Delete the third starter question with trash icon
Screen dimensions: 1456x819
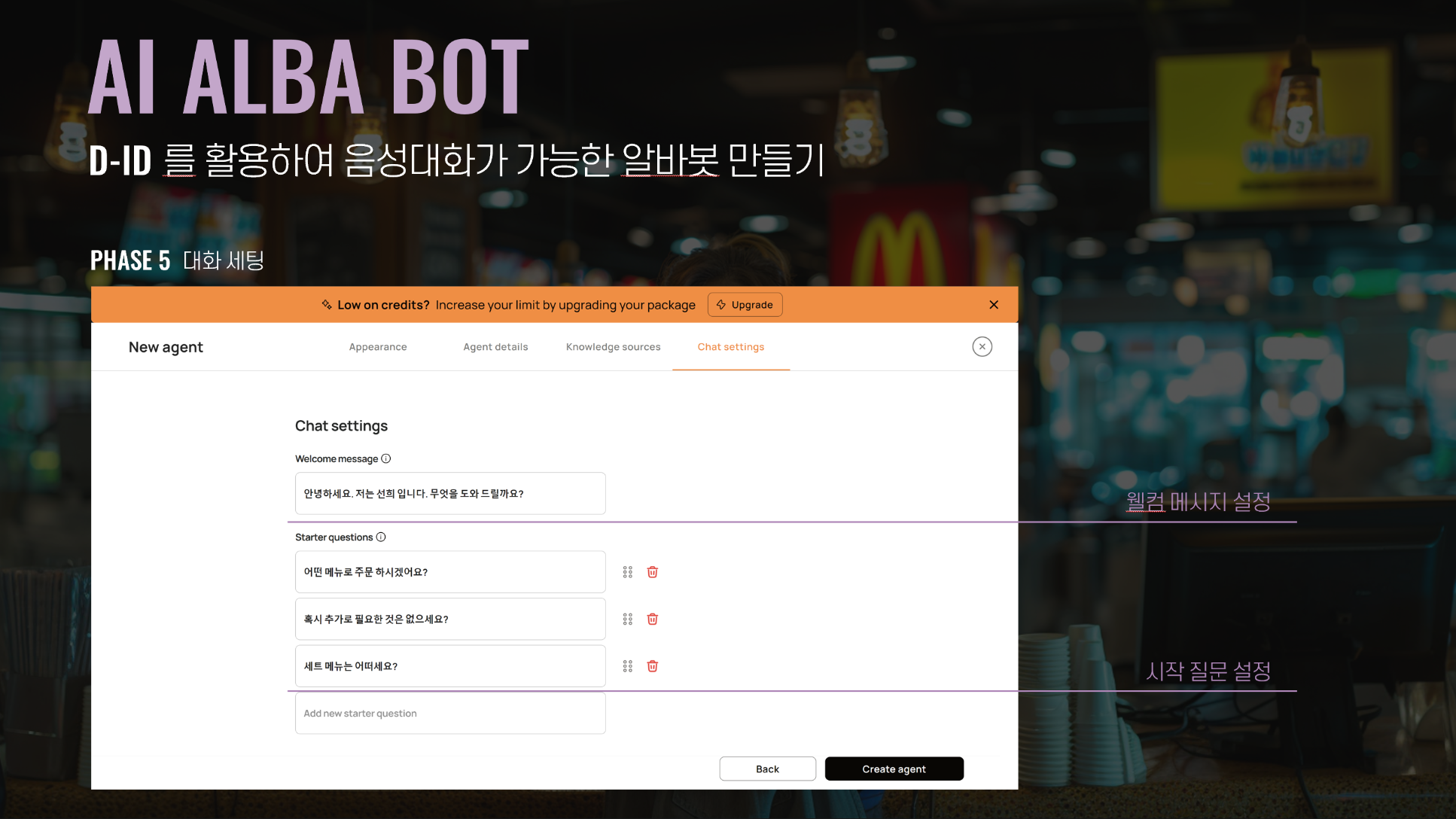653,666
